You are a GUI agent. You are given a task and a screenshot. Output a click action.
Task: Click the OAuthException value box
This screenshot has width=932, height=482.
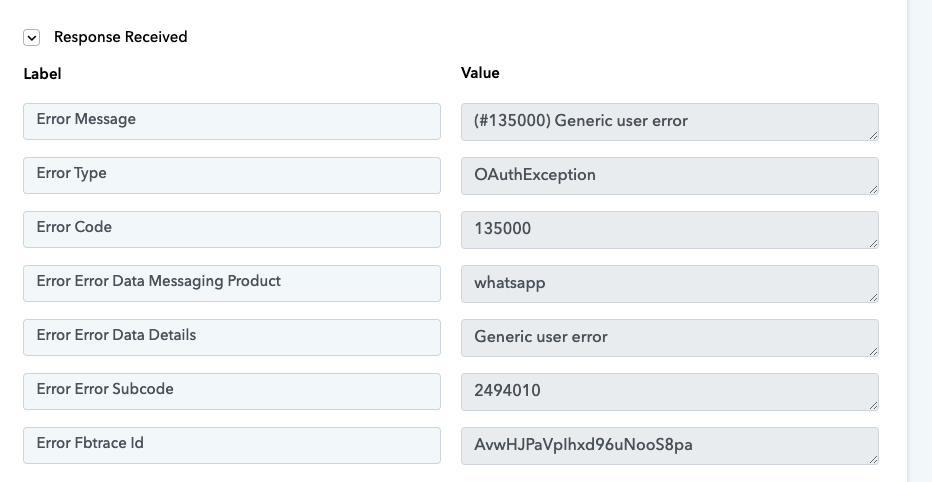670,176
